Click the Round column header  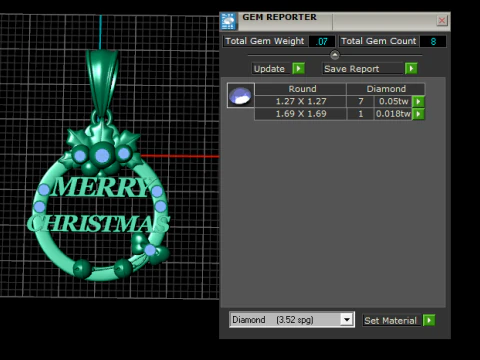click(x=302, y=89)
